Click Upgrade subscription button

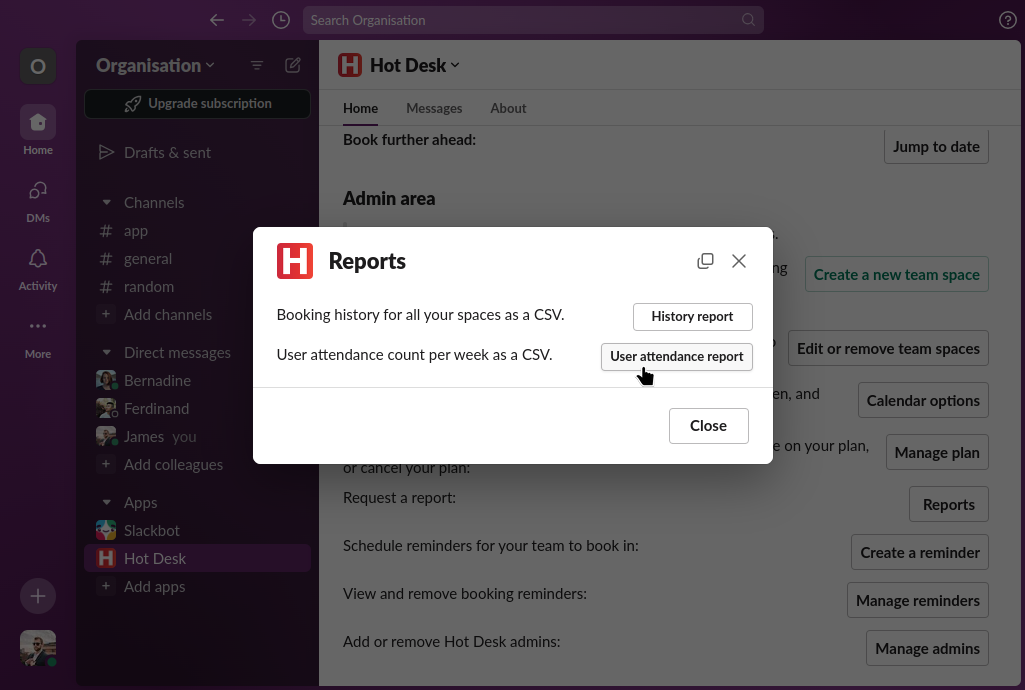[197, 104]
